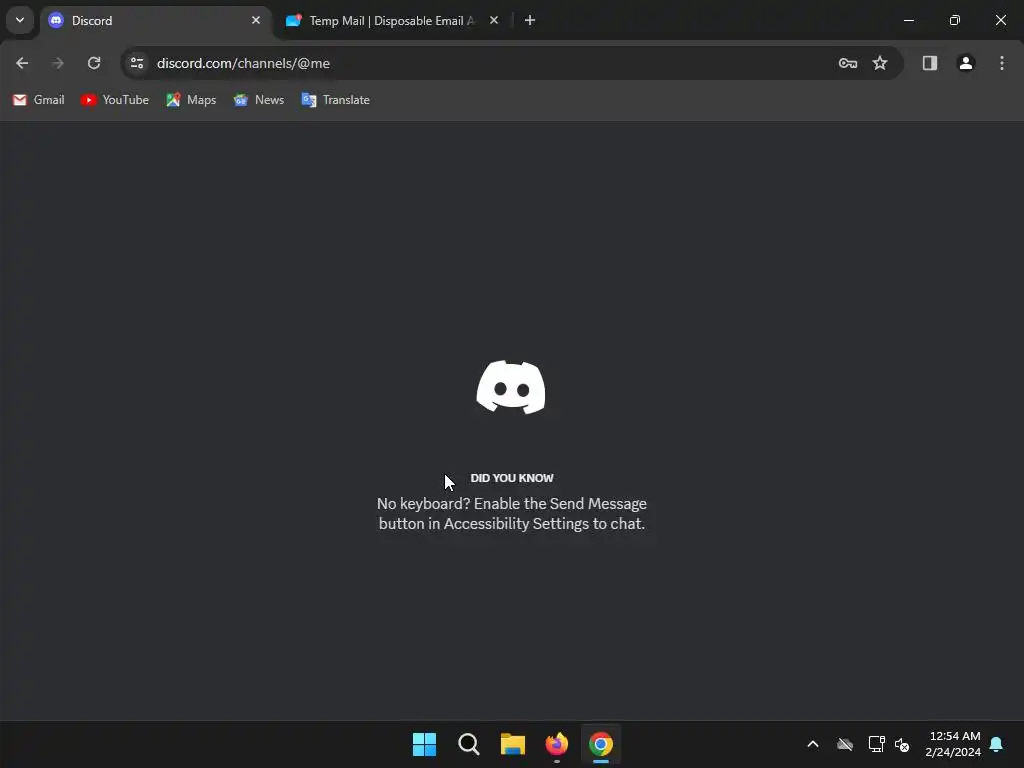Open YouTube bookmark
The width and height of the screenshot is (1024, 768).
pyautogui.click(x=115, y=100)
